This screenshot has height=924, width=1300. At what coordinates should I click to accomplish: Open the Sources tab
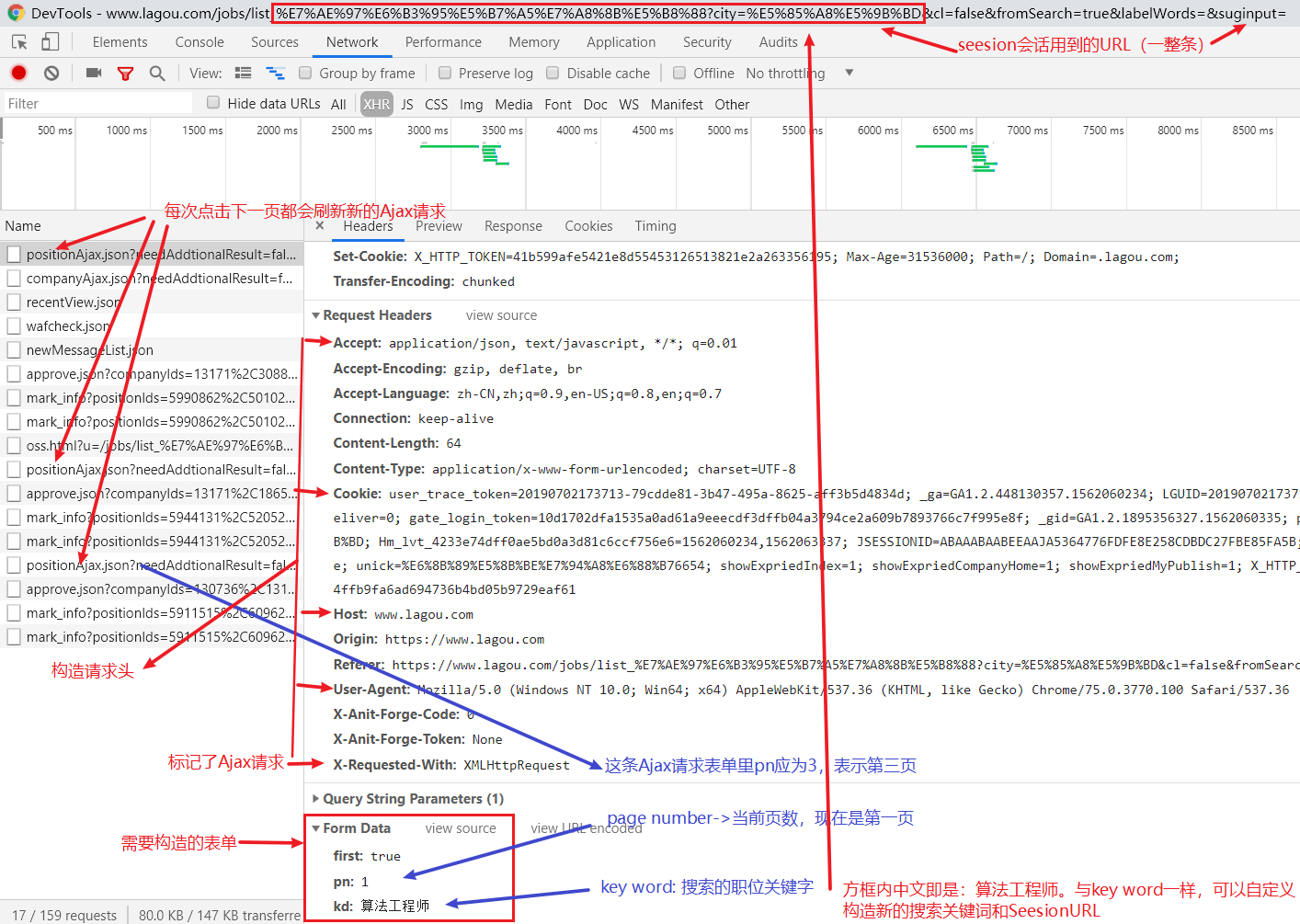click(275, 42)
